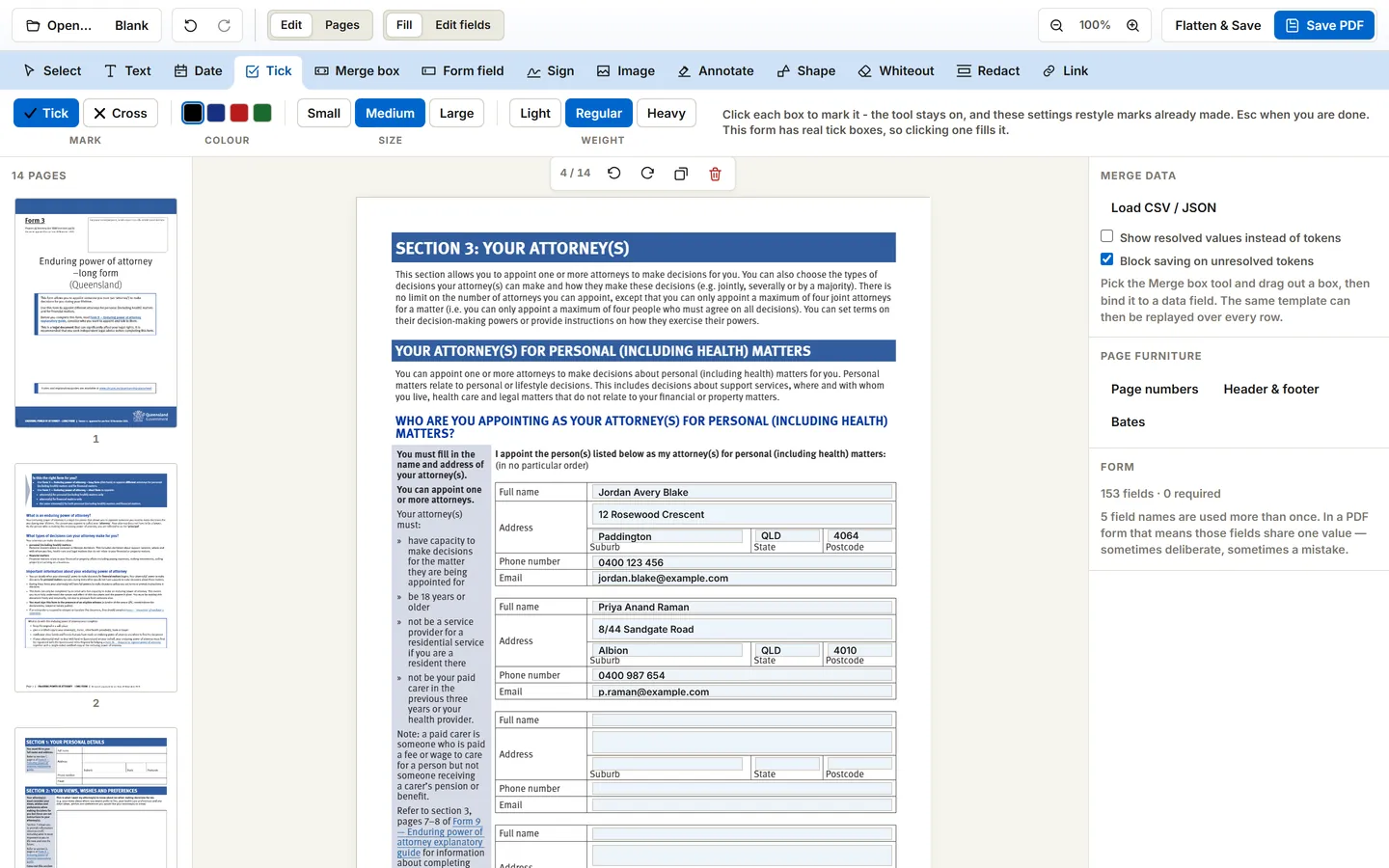Open the Sign tool
The image size is (1389, 868).
coord(551,70)
